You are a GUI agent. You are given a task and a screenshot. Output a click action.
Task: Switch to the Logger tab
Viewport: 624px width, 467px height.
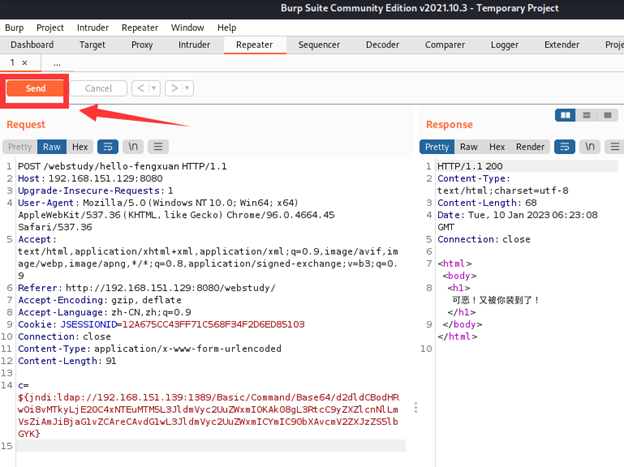tap(505, 45)
